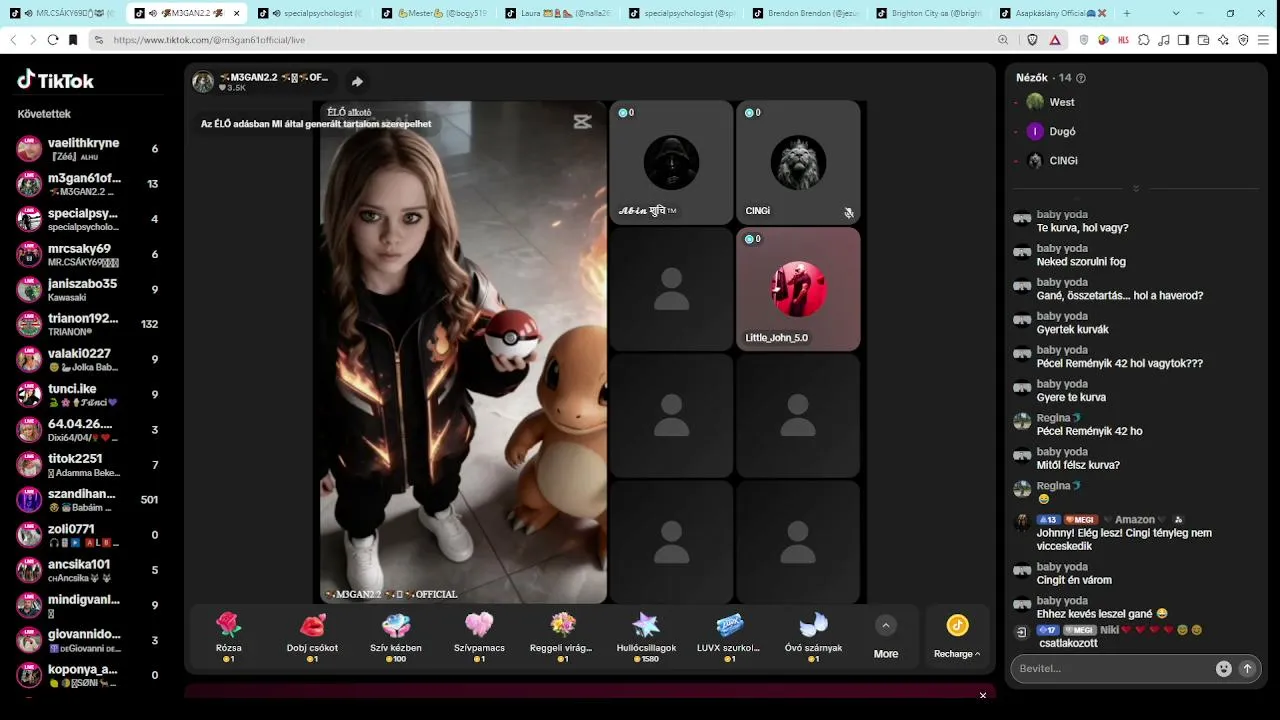Switch to the MR.CSÁKY69 tab

(63, 14)
